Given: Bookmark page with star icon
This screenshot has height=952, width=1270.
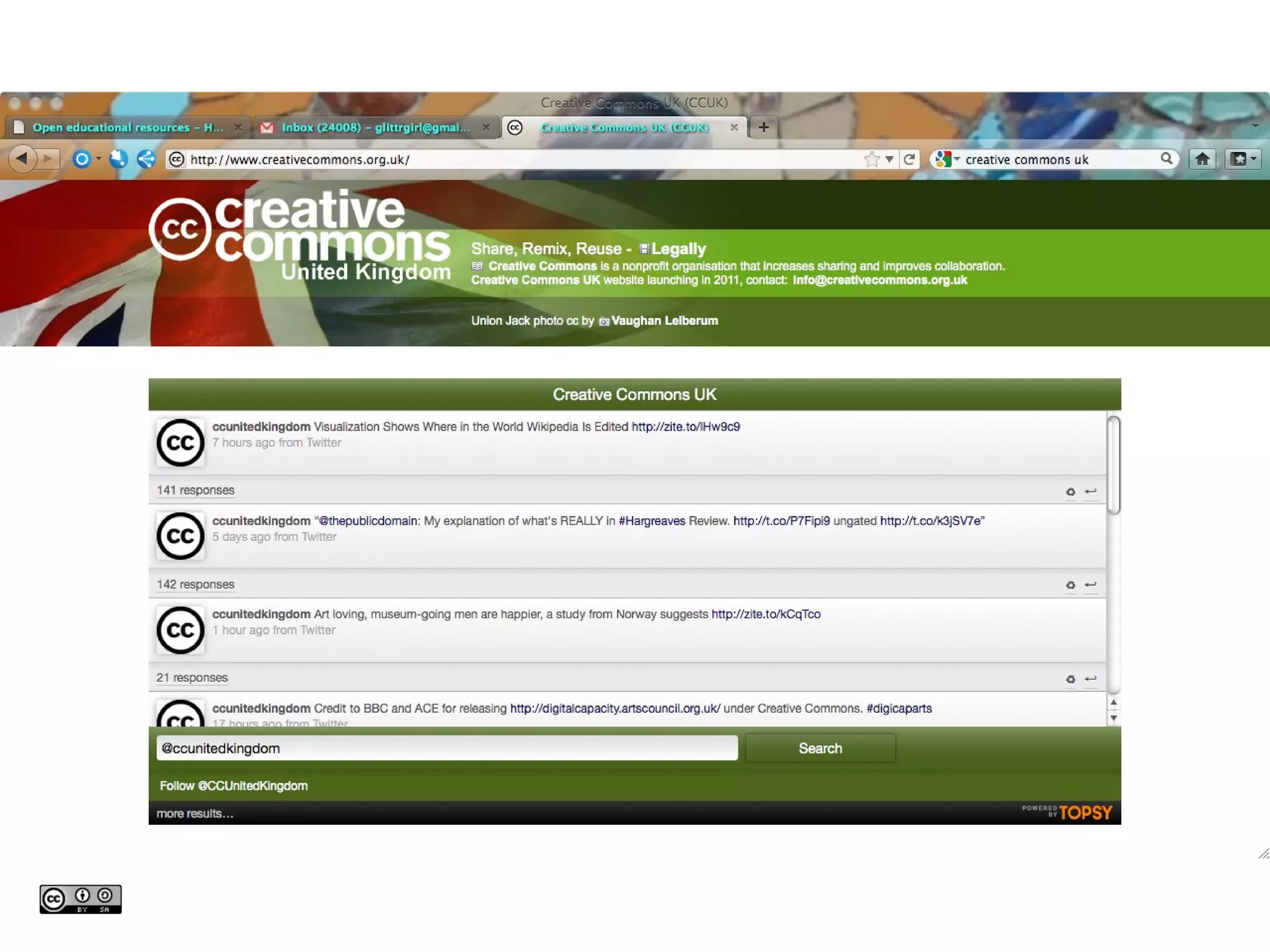Looking at the screenshot, I should [871, 159].
